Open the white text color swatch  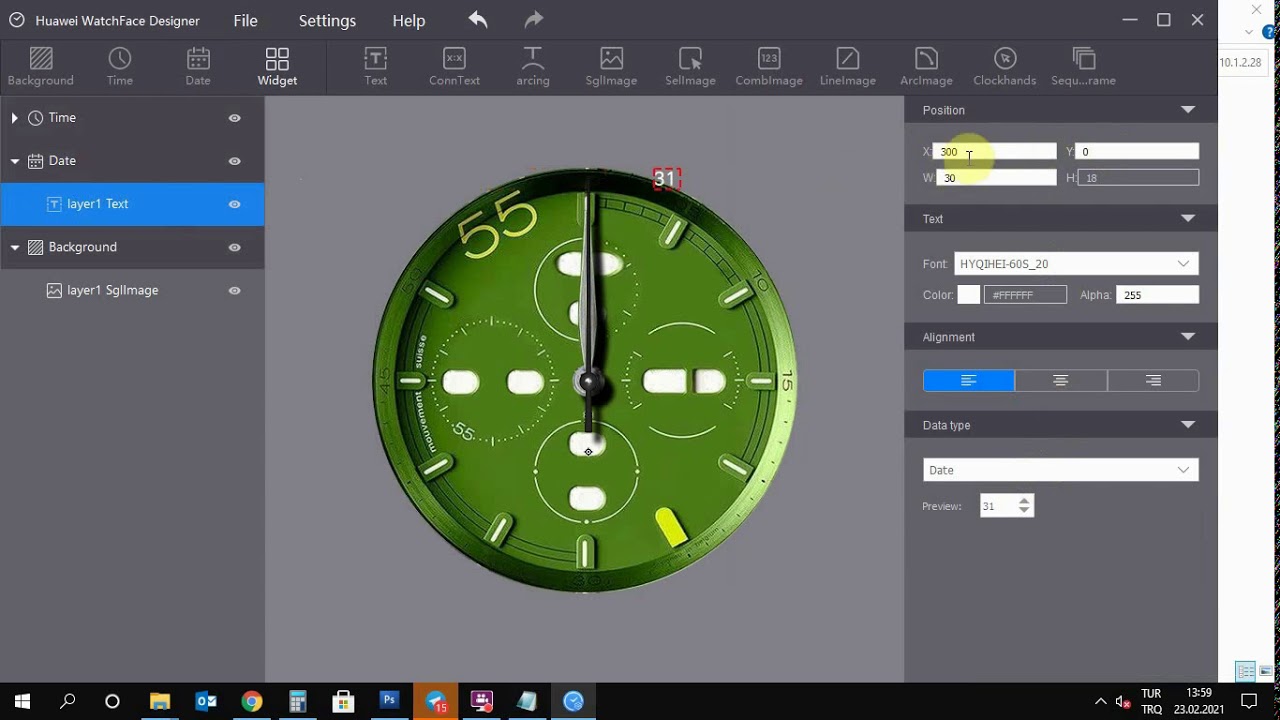969,295
